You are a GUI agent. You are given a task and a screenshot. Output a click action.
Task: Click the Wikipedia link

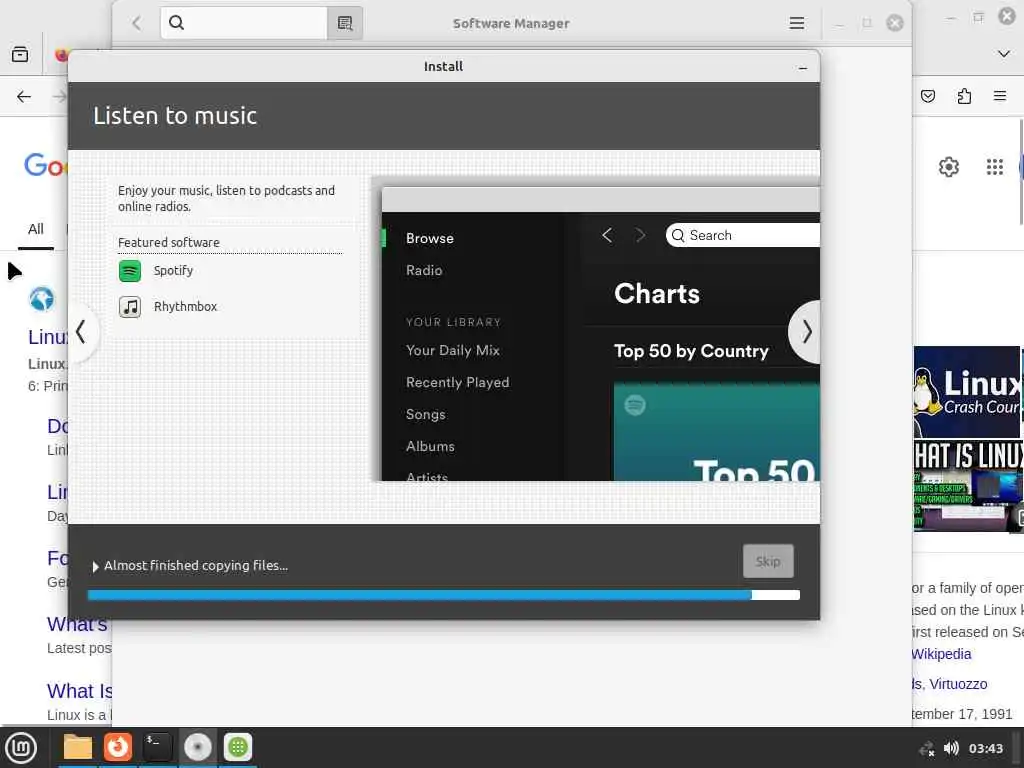coord(941,654)
